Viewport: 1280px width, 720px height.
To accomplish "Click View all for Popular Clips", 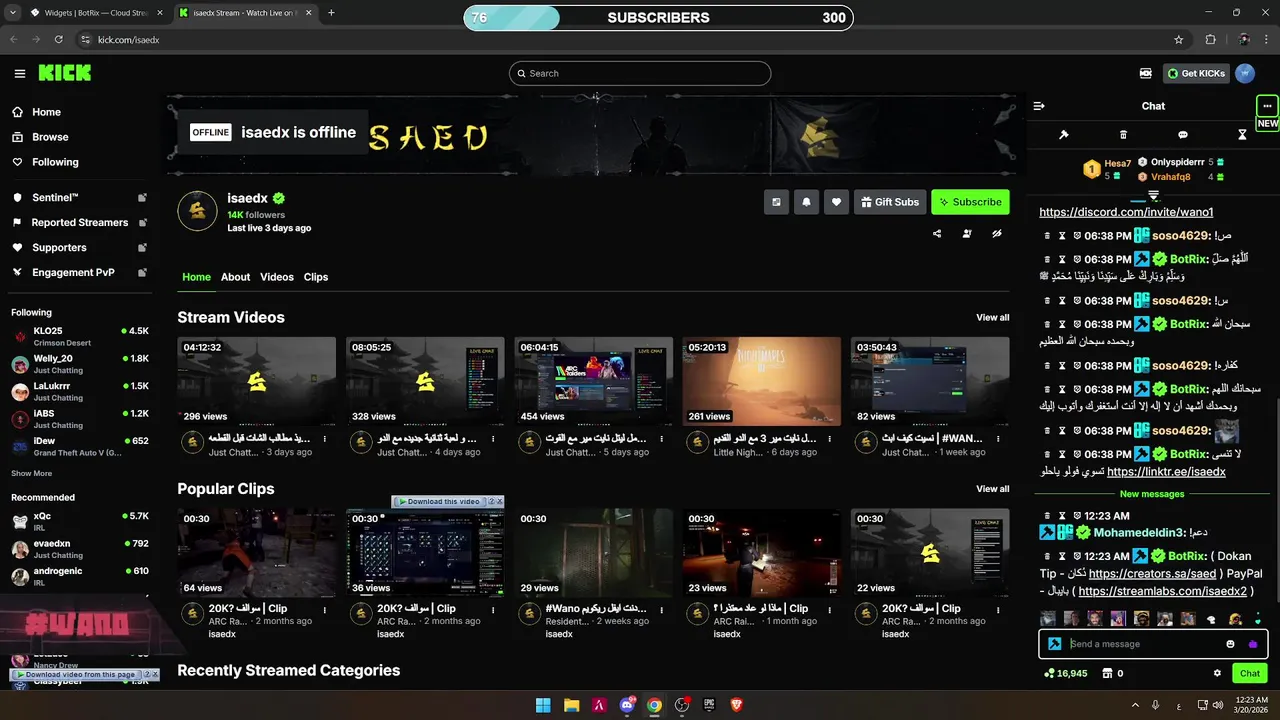I will (x=992, y=489).
